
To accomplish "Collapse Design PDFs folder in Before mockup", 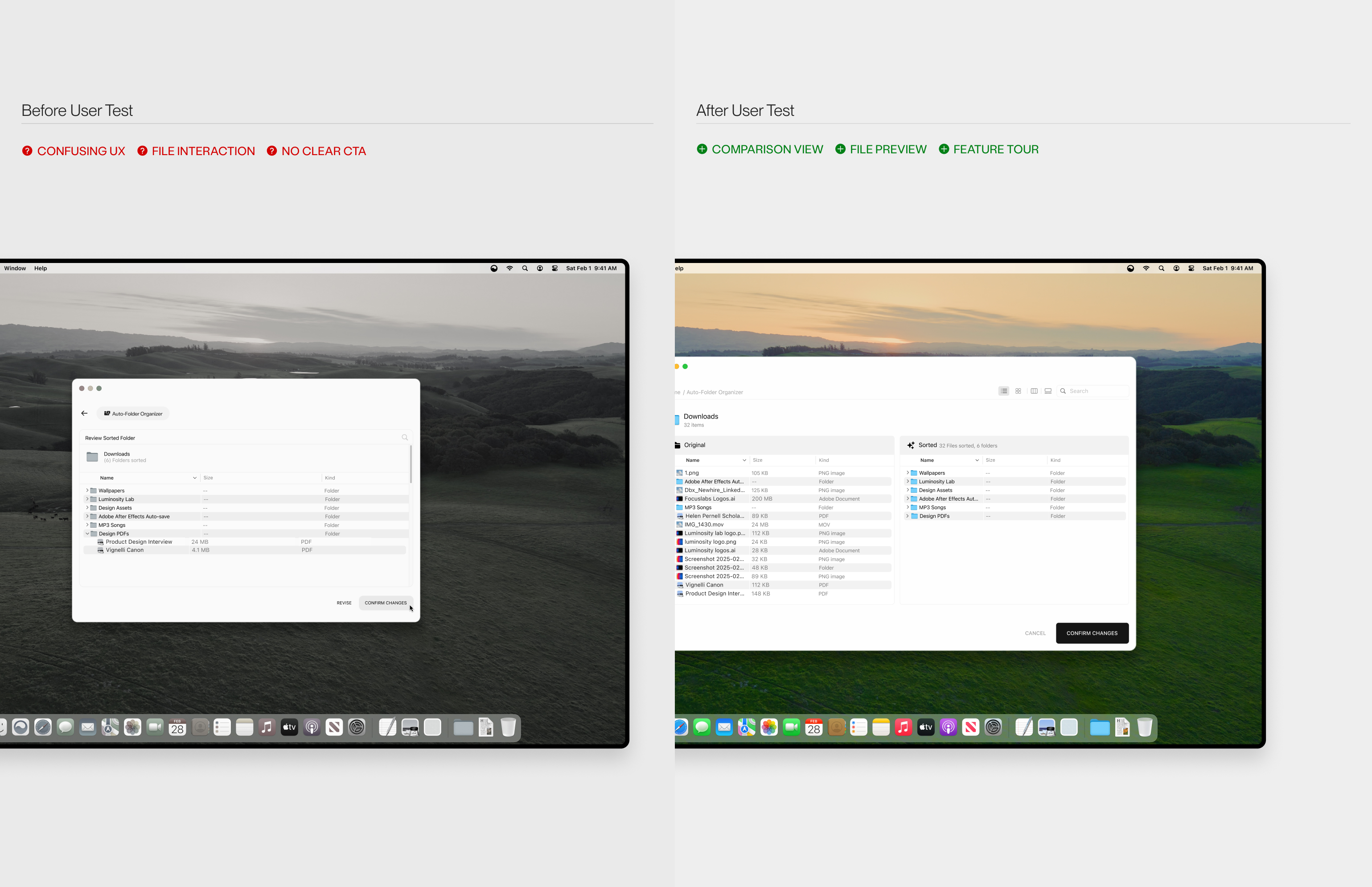I will click(x=87, y=534).
